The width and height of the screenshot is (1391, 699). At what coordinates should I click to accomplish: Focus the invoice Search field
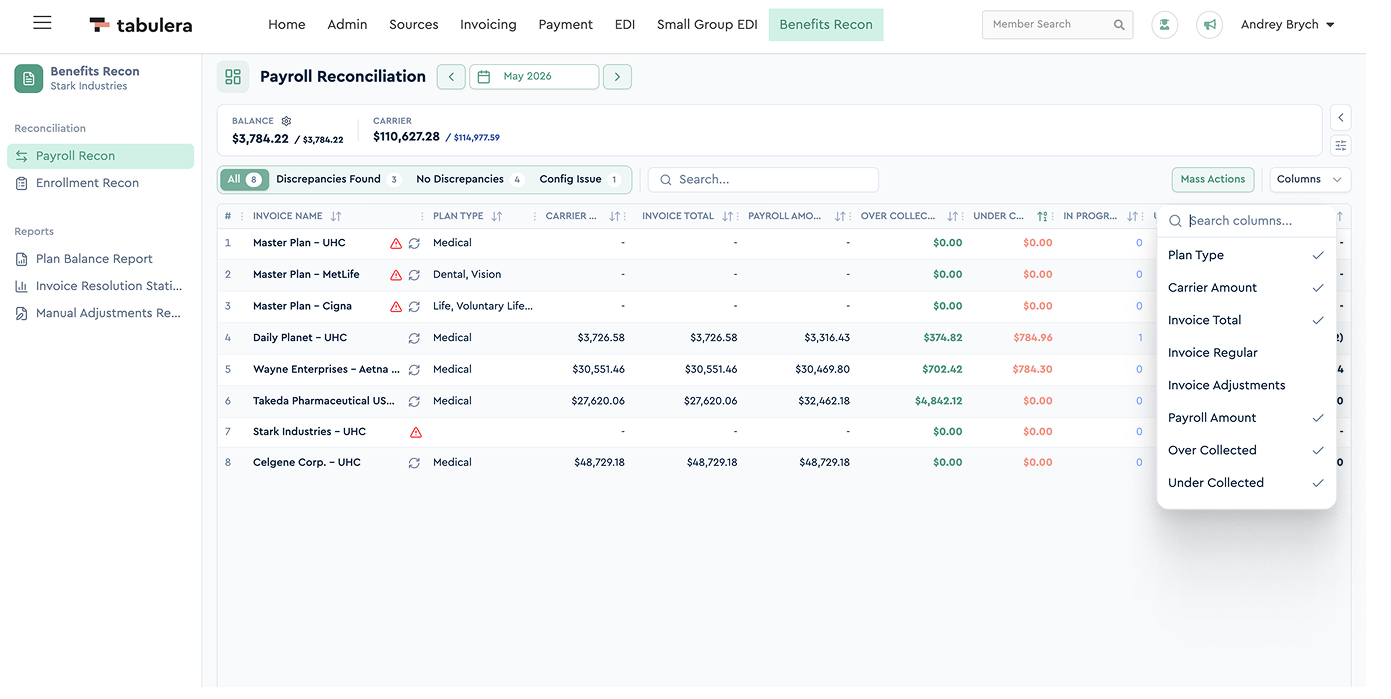pyautogui.click(x=763, y=180)
